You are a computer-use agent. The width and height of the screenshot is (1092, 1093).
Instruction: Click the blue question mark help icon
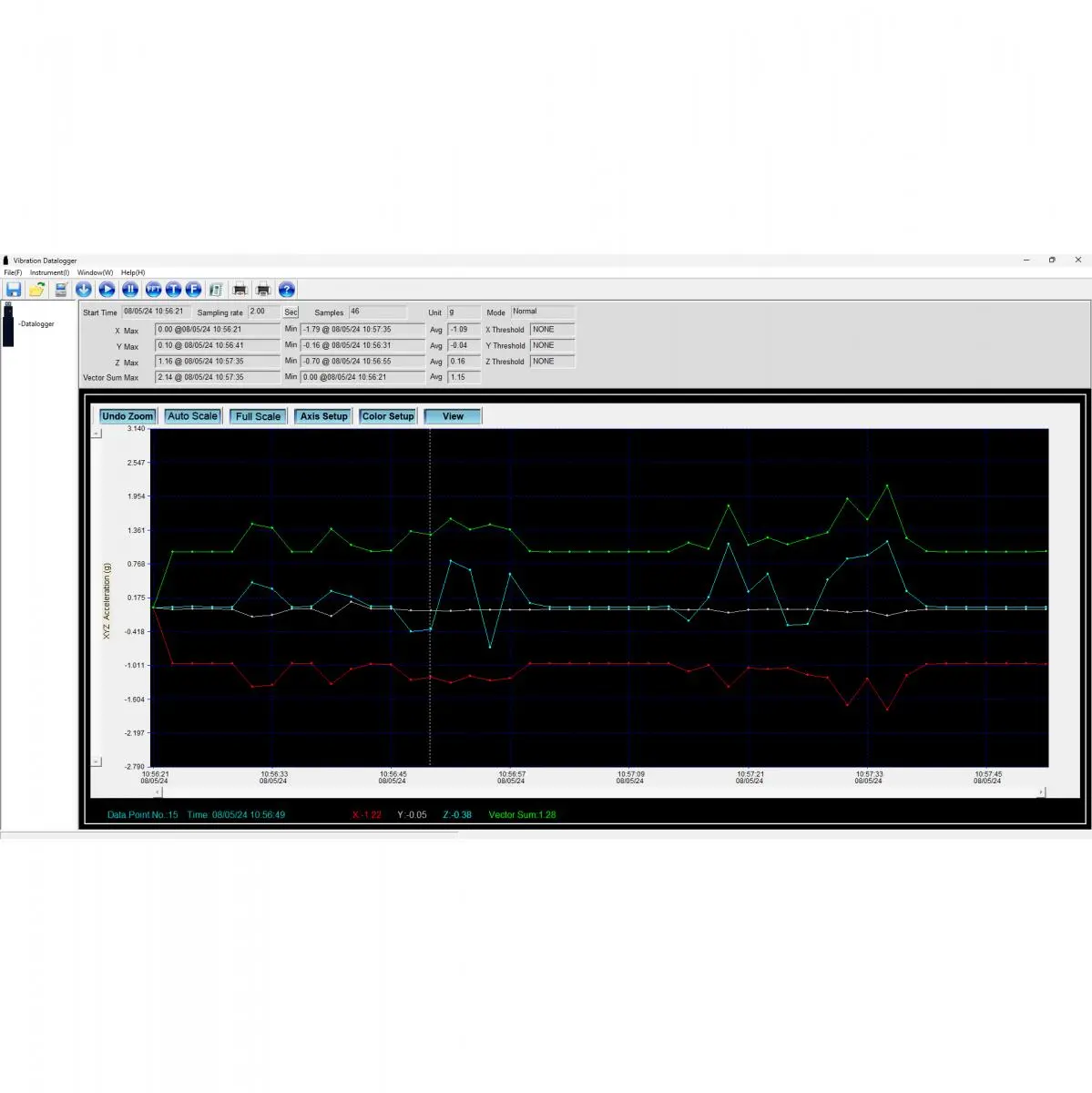click(x=286, y=290)
